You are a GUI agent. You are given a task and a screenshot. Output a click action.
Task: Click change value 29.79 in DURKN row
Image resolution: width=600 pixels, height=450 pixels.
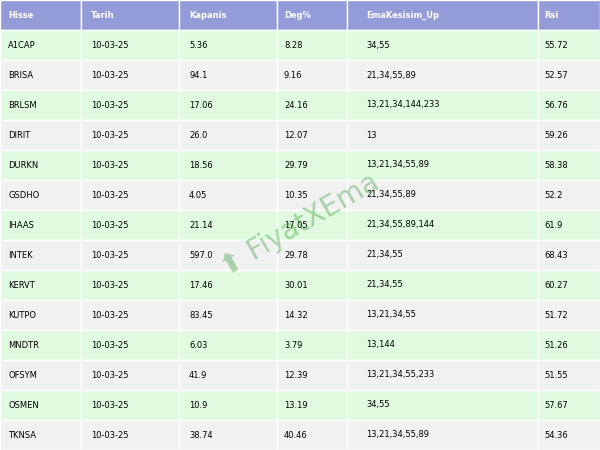point(296,165)
